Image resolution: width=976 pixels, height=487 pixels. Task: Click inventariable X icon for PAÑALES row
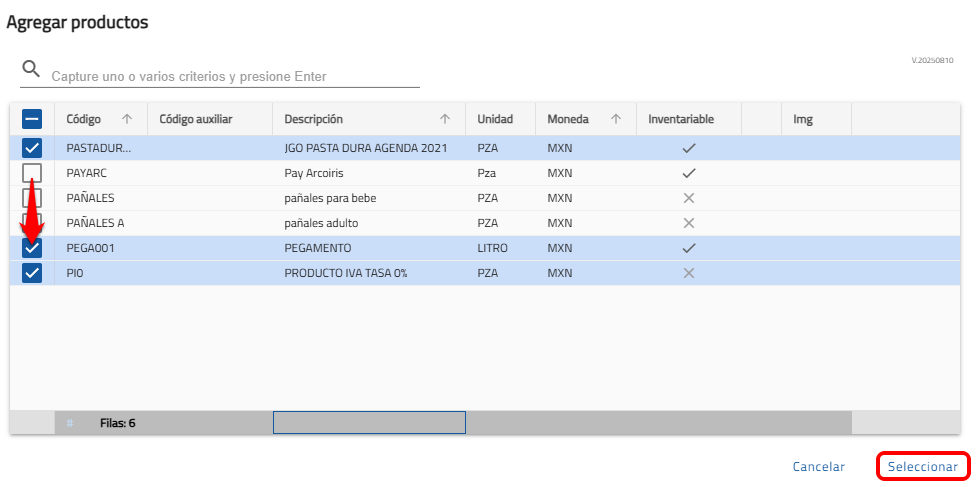(x=688, y=198)
